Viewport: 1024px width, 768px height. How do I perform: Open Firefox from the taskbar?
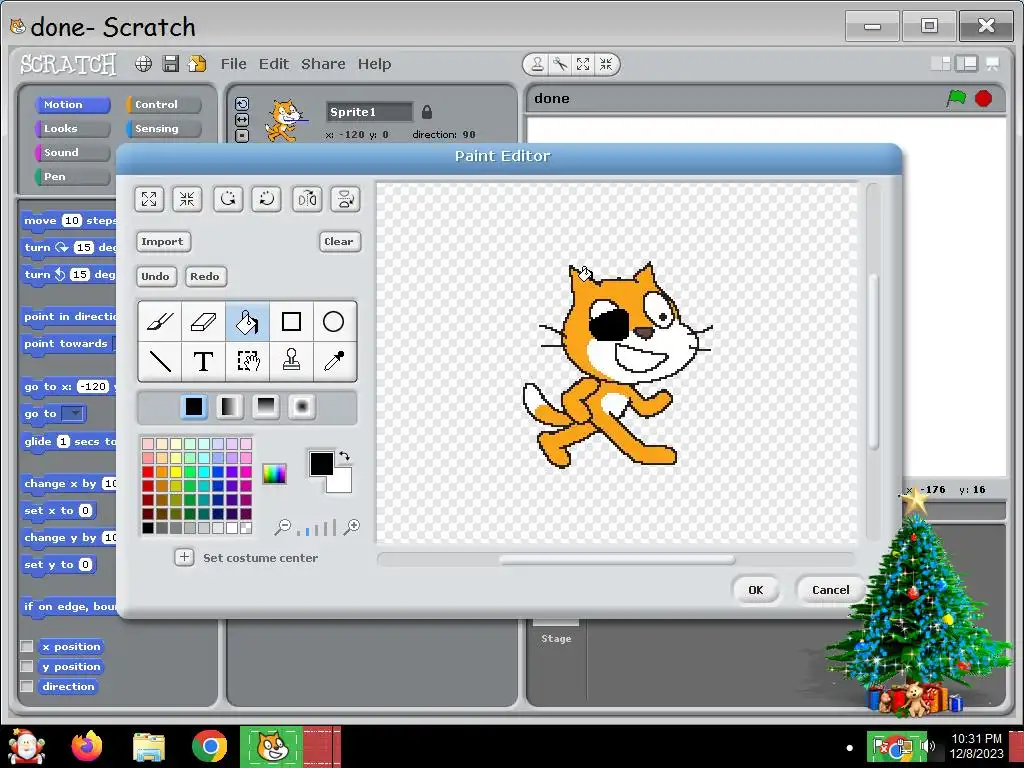click(x=87, y=746)
